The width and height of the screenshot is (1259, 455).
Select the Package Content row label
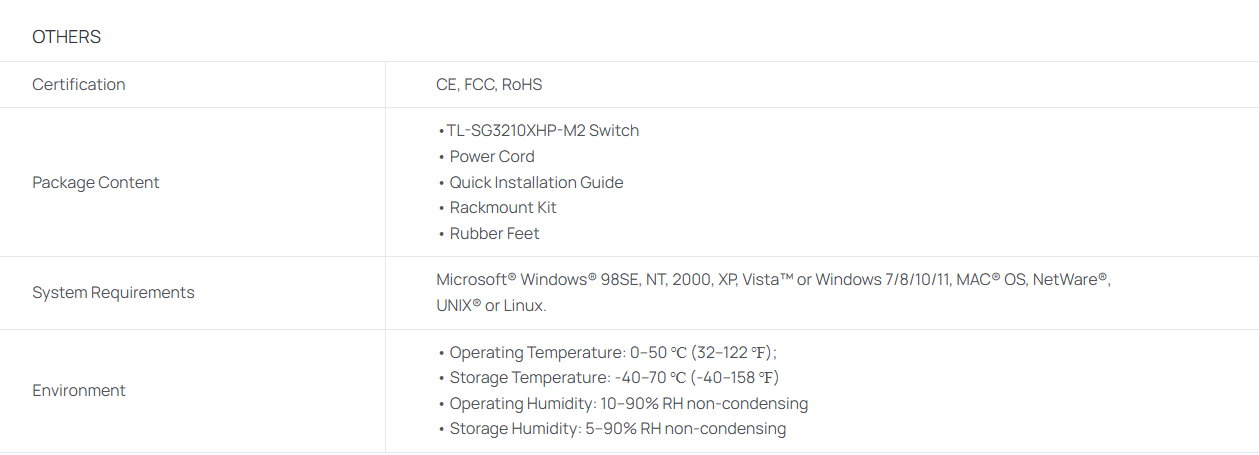point(96,182)
